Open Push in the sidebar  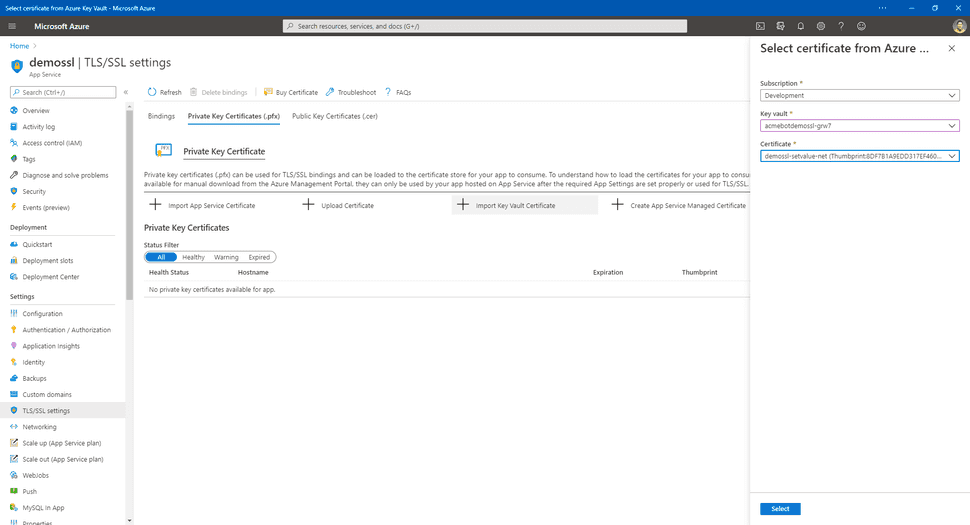click(x=29, y=491)
